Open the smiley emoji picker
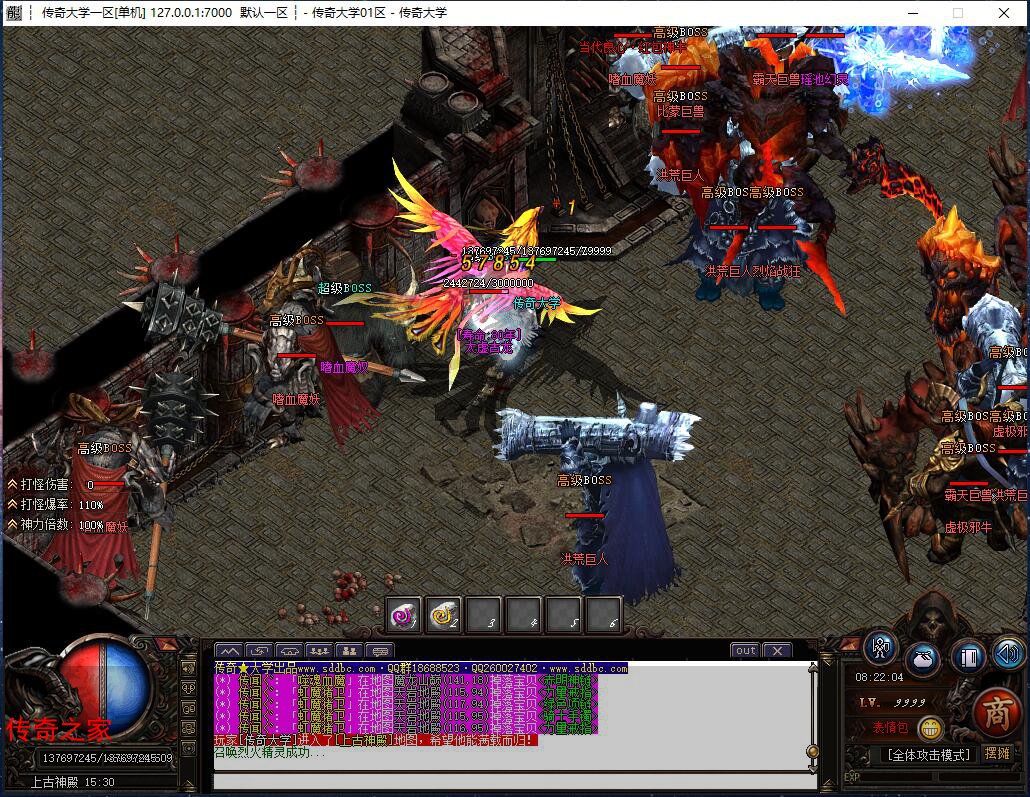The width and height of the screenshot is (1030, 797). (x=930, y=727)
